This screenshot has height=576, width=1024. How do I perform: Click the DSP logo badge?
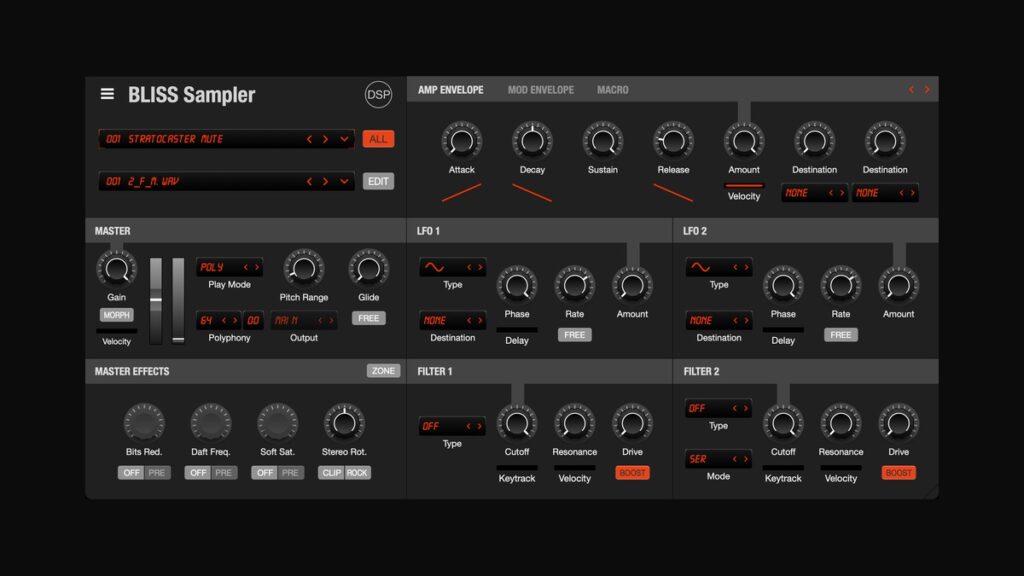[378, 93]
